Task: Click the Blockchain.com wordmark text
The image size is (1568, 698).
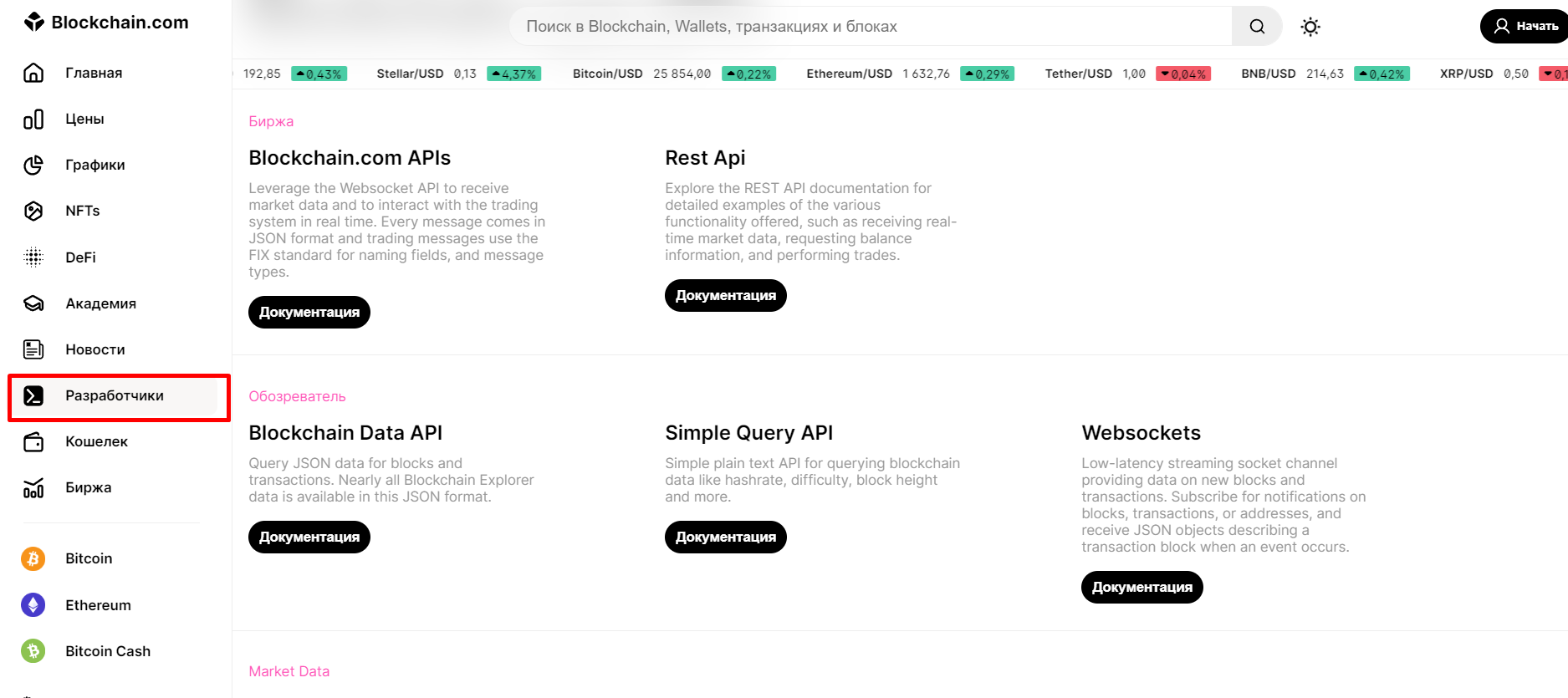Action: (x=120, y=23)
